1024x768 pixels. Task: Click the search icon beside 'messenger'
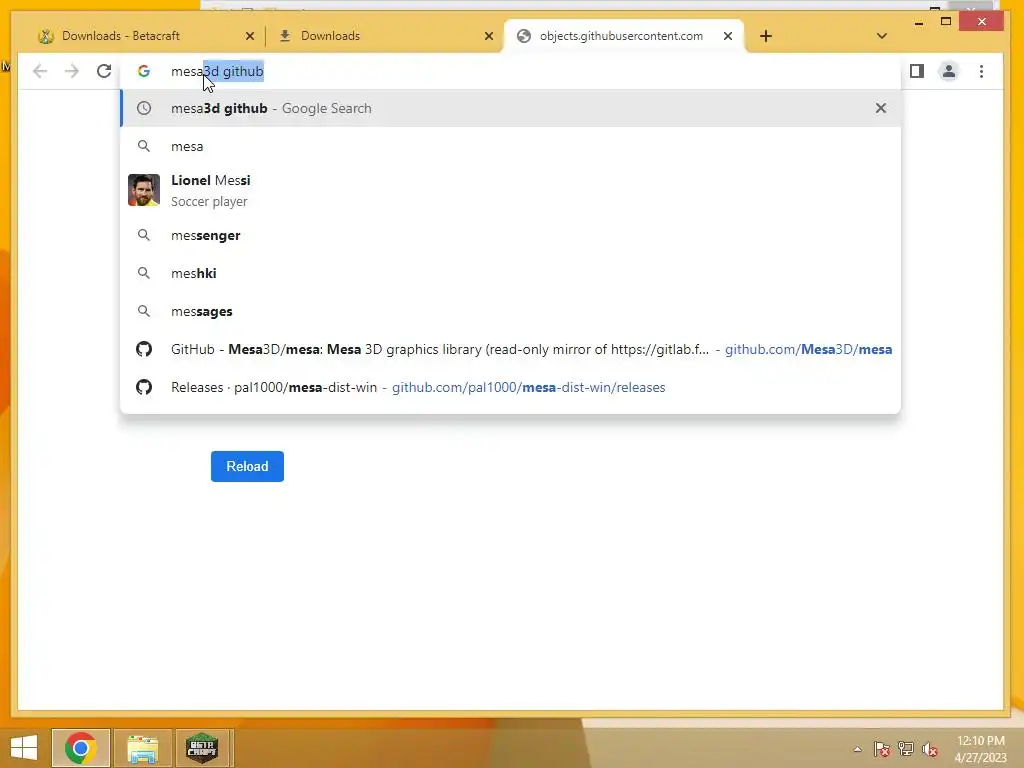click(144, 235)
